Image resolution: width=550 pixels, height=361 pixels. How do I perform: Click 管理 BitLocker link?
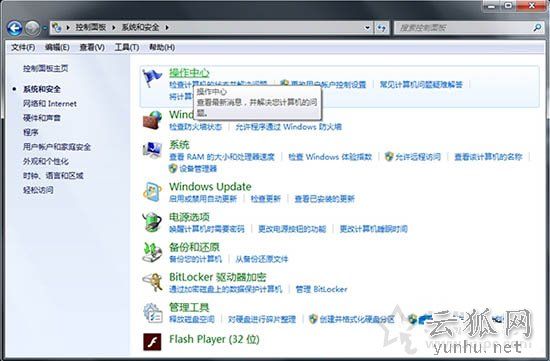(321, 289)
